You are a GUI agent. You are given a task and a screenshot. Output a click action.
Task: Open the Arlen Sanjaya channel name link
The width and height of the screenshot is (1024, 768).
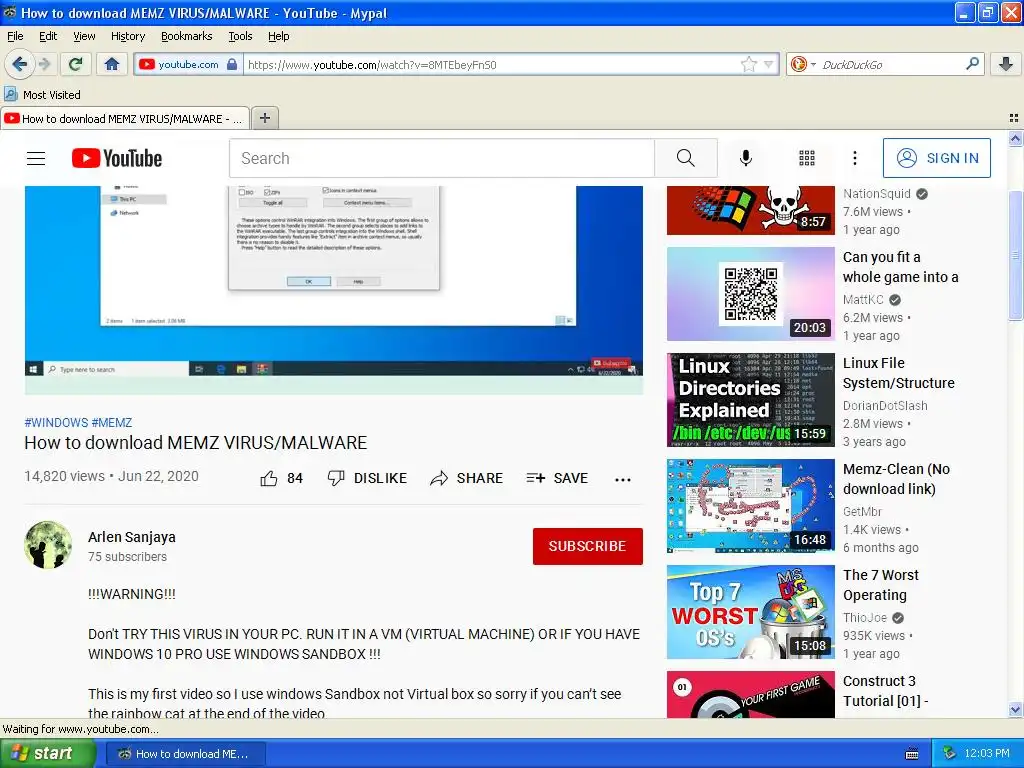132,537
